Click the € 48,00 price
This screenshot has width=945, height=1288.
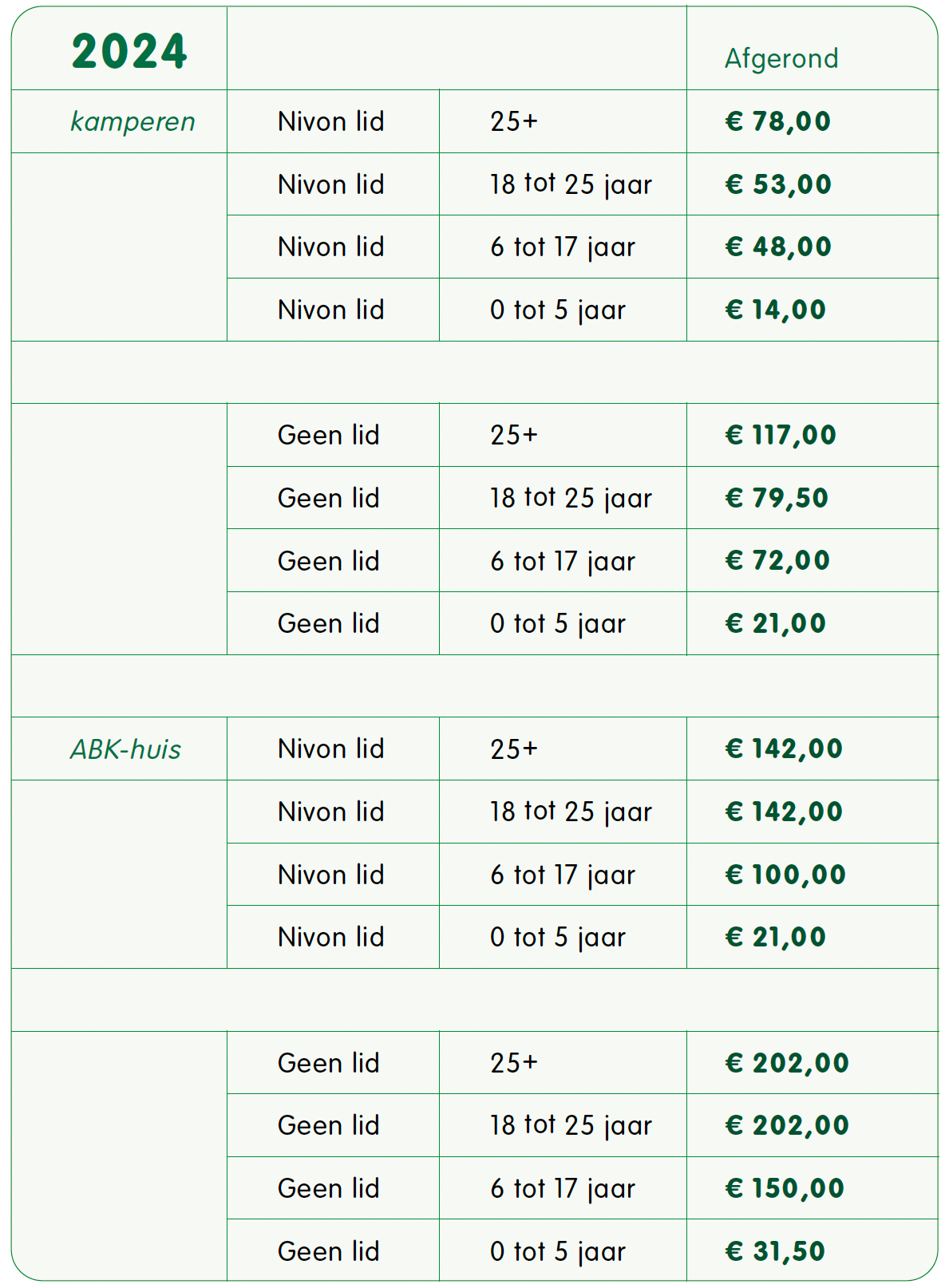click(x=778, y=247)
